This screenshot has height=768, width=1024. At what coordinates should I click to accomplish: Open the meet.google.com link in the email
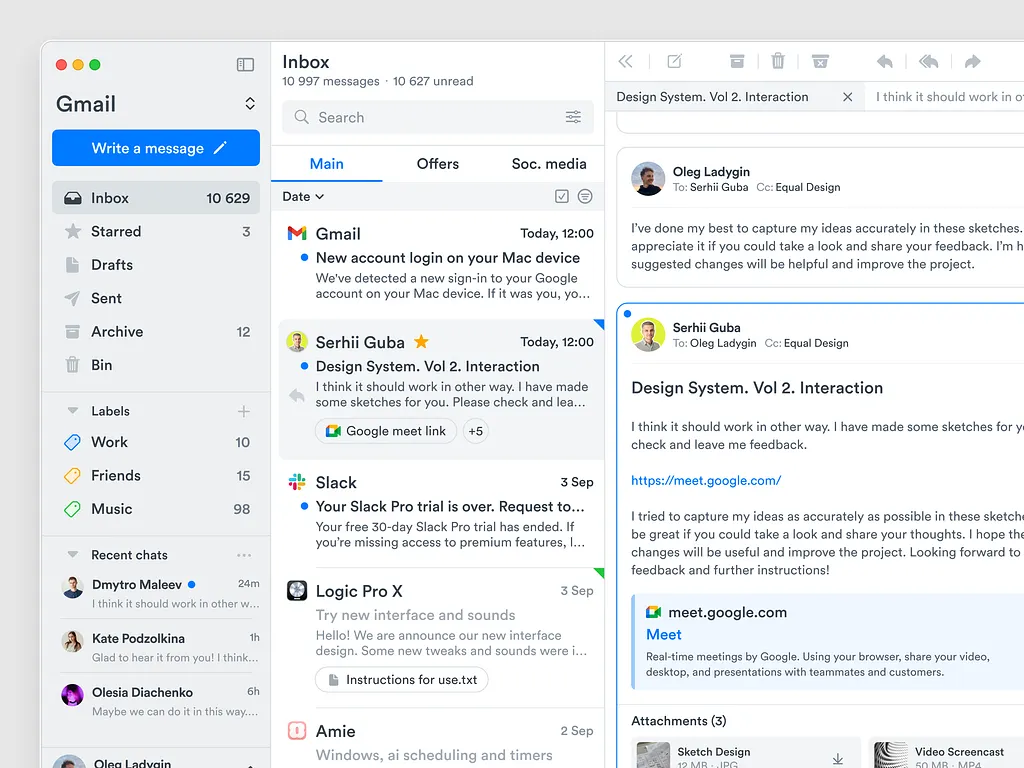706,480
